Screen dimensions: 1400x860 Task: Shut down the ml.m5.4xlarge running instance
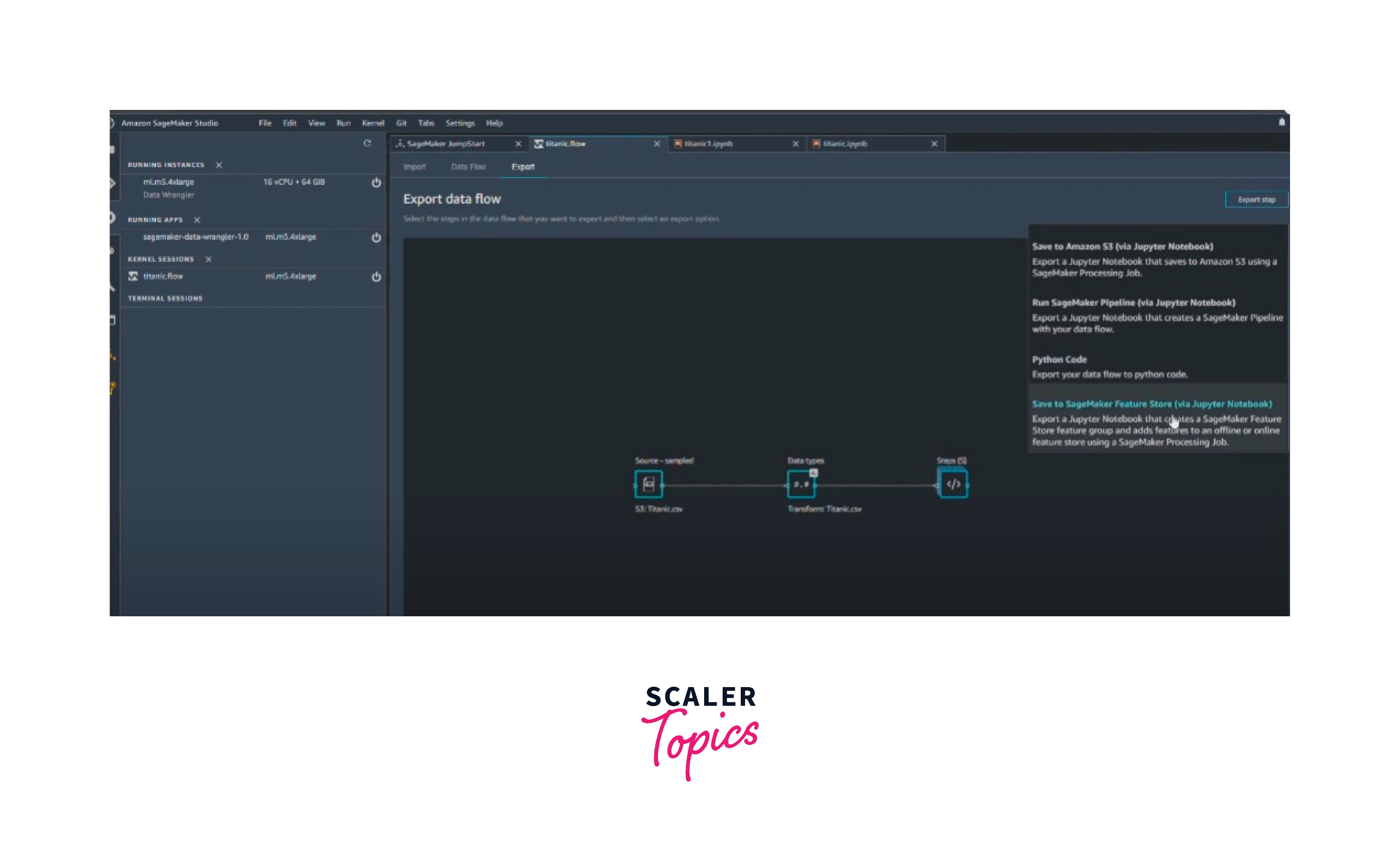point(376,182)
